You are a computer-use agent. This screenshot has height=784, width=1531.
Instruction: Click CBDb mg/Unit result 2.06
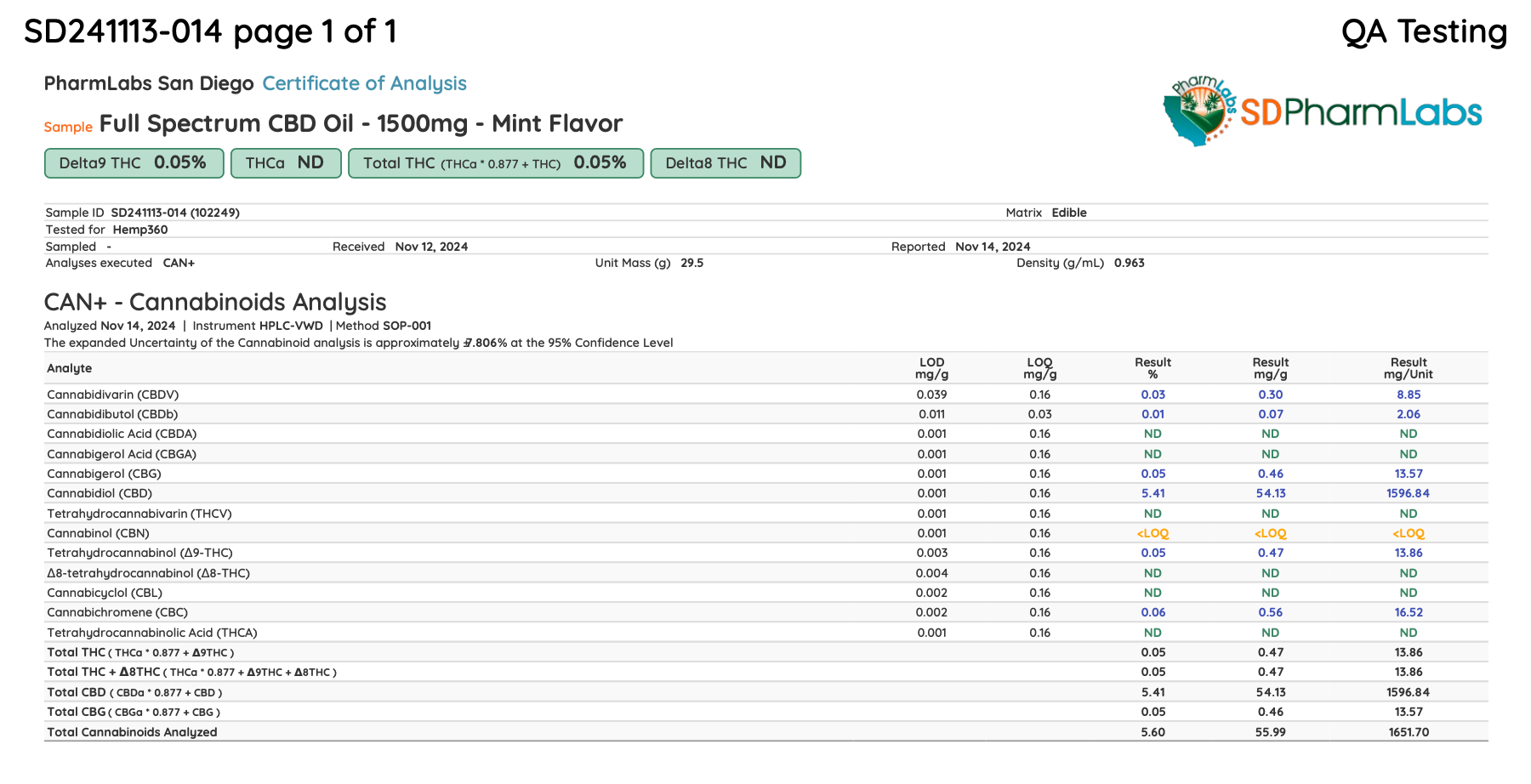[1409, 414]
